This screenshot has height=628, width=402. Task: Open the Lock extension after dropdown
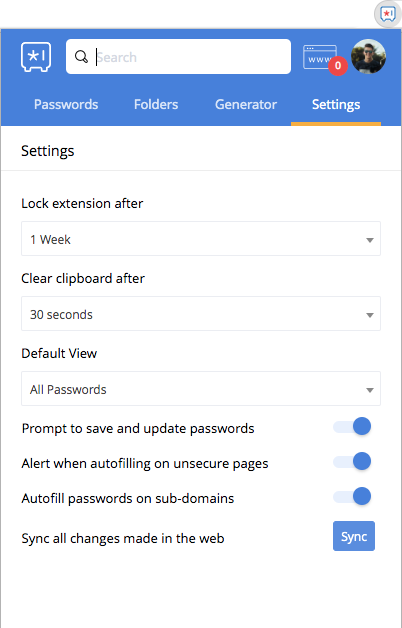point(201,239)
